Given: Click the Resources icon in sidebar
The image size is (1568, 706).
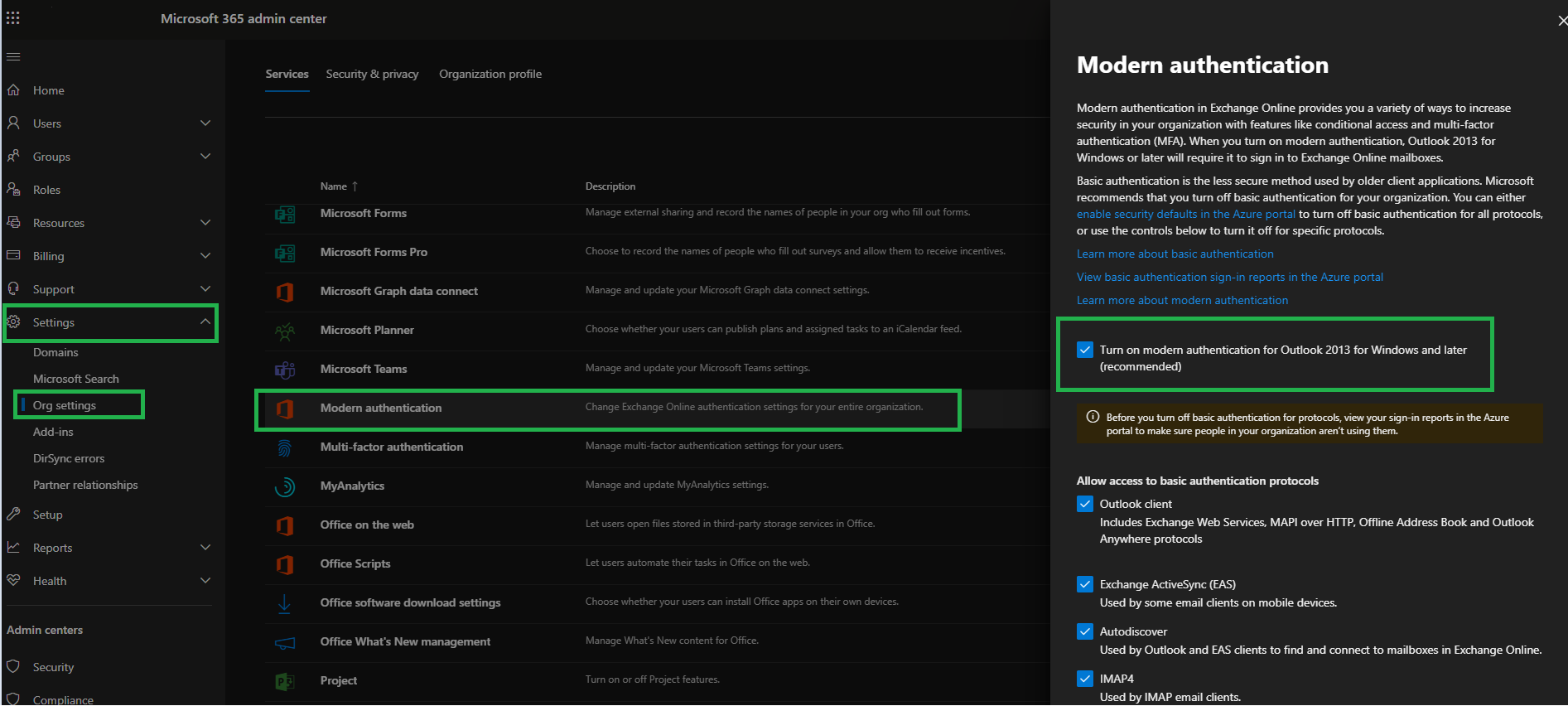Looking at the screenshot, I should pyautogui.click(x=13, y=222).
